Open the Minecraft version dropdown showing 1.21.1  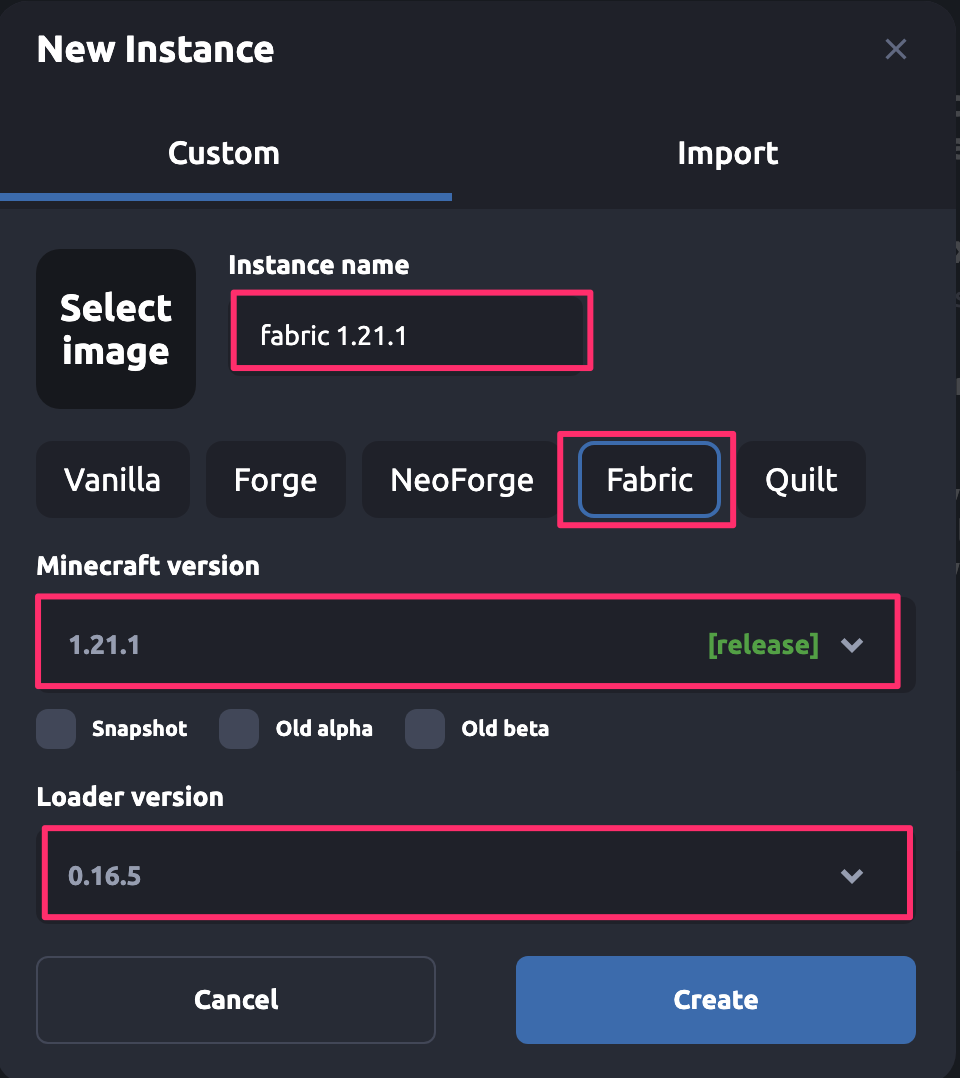(400, 645)
